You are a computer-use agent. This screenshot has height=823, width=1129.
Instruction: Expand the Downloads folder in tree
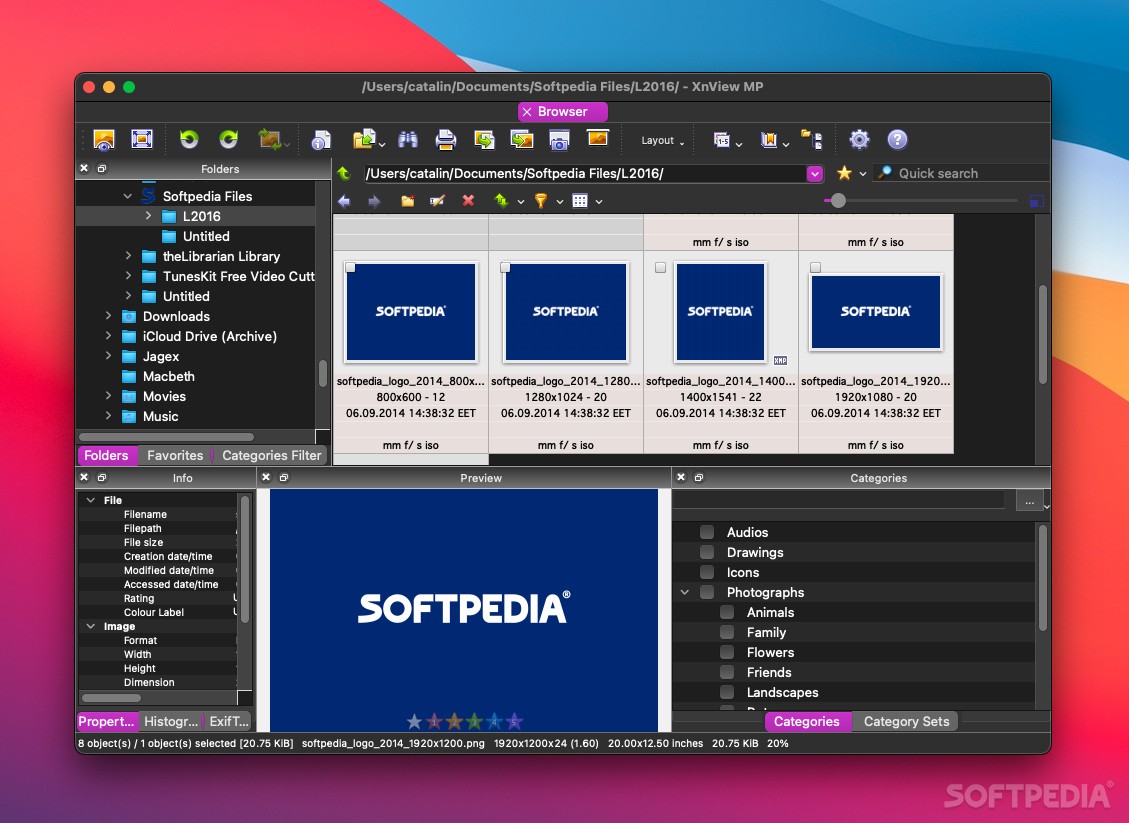[109, 316]
